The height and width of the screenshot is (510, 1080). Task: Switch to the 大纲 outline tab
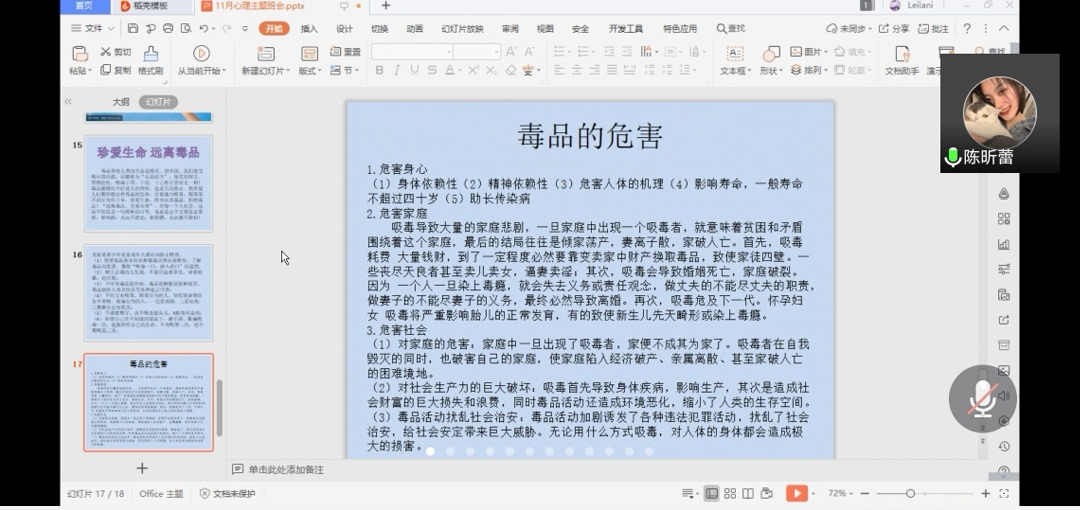tap(120, 102)
